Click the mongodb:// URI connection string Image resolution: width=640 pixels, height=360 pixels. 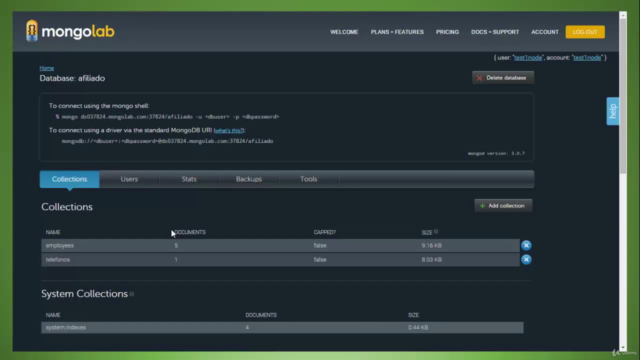pyautogui.click(x=167, y=141)
